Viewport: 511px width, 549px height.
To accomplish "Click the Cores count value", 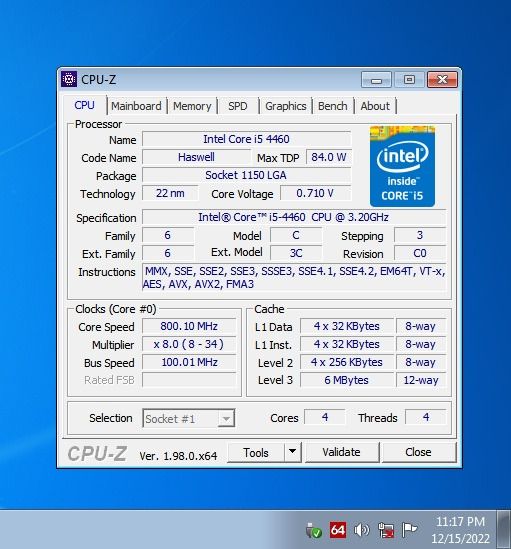I will (x=325, y=417).
